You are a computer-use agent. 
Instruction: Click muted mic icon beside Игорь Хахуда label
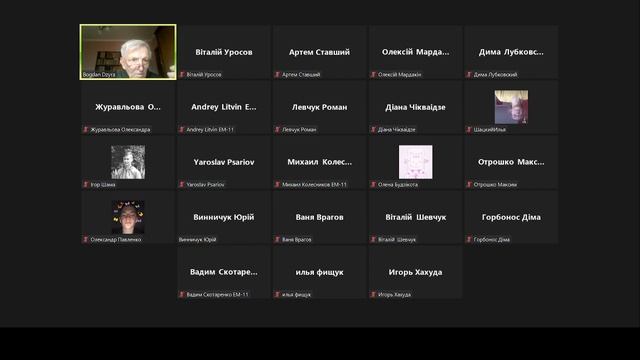[x=373, y=295]
